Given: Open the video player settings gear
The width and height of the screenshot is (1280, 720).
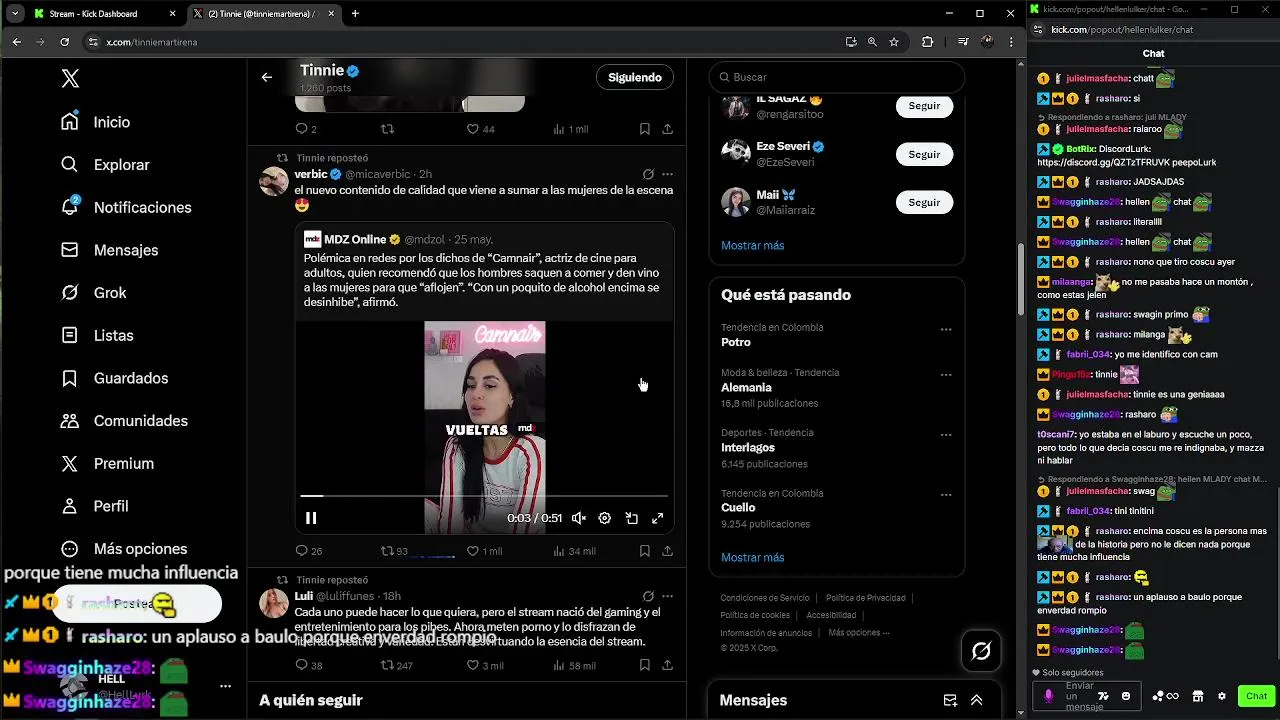Looking at the screenshot, I should point(605,518).
